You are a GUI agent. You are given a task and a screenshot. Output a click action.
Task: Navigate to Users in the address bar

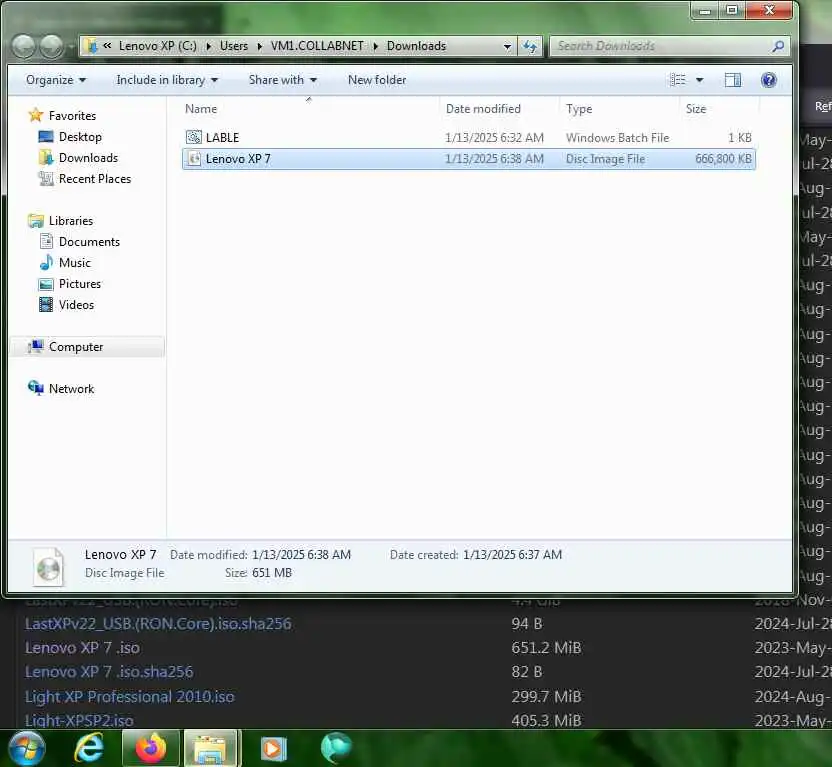234,46
